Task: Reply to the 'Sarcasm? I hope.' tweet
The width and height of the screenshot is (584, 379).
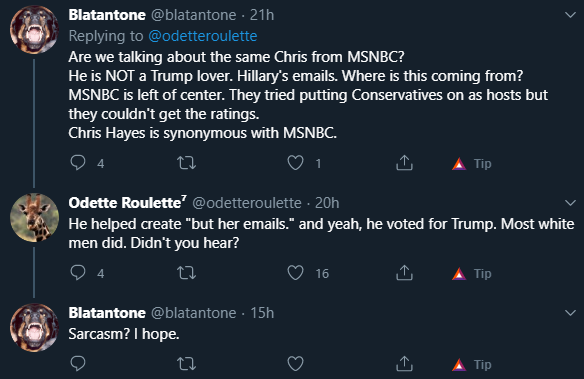Action: point(78,363)
